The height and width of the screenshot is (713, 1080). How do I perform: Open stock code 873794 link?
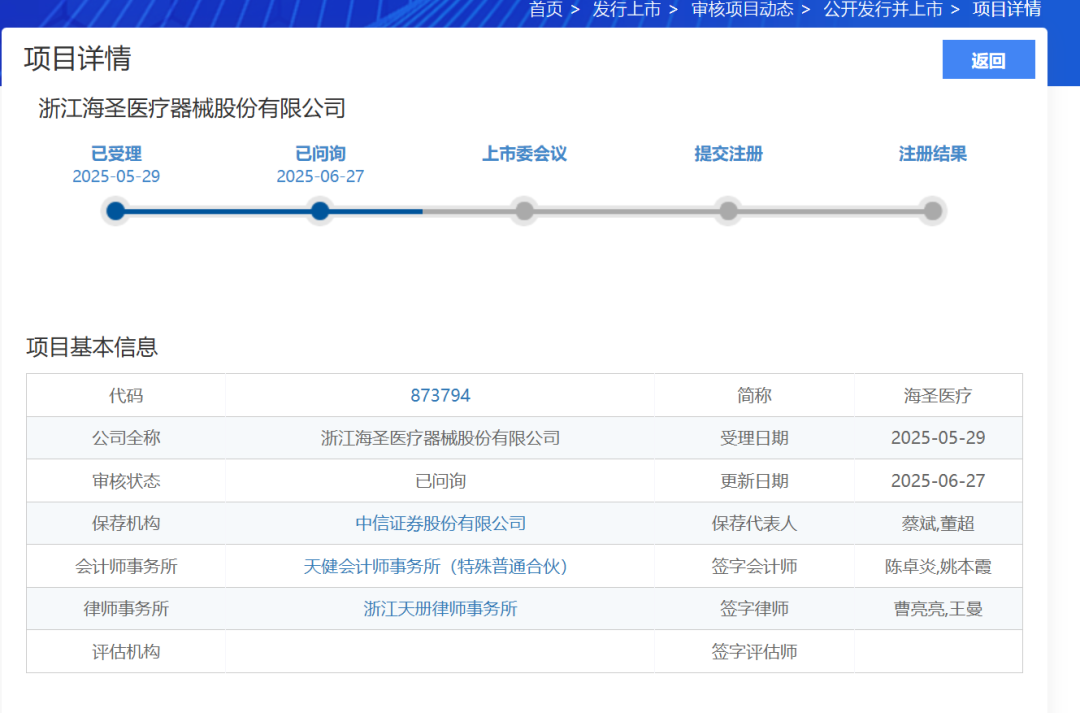[x=440, y=395]
